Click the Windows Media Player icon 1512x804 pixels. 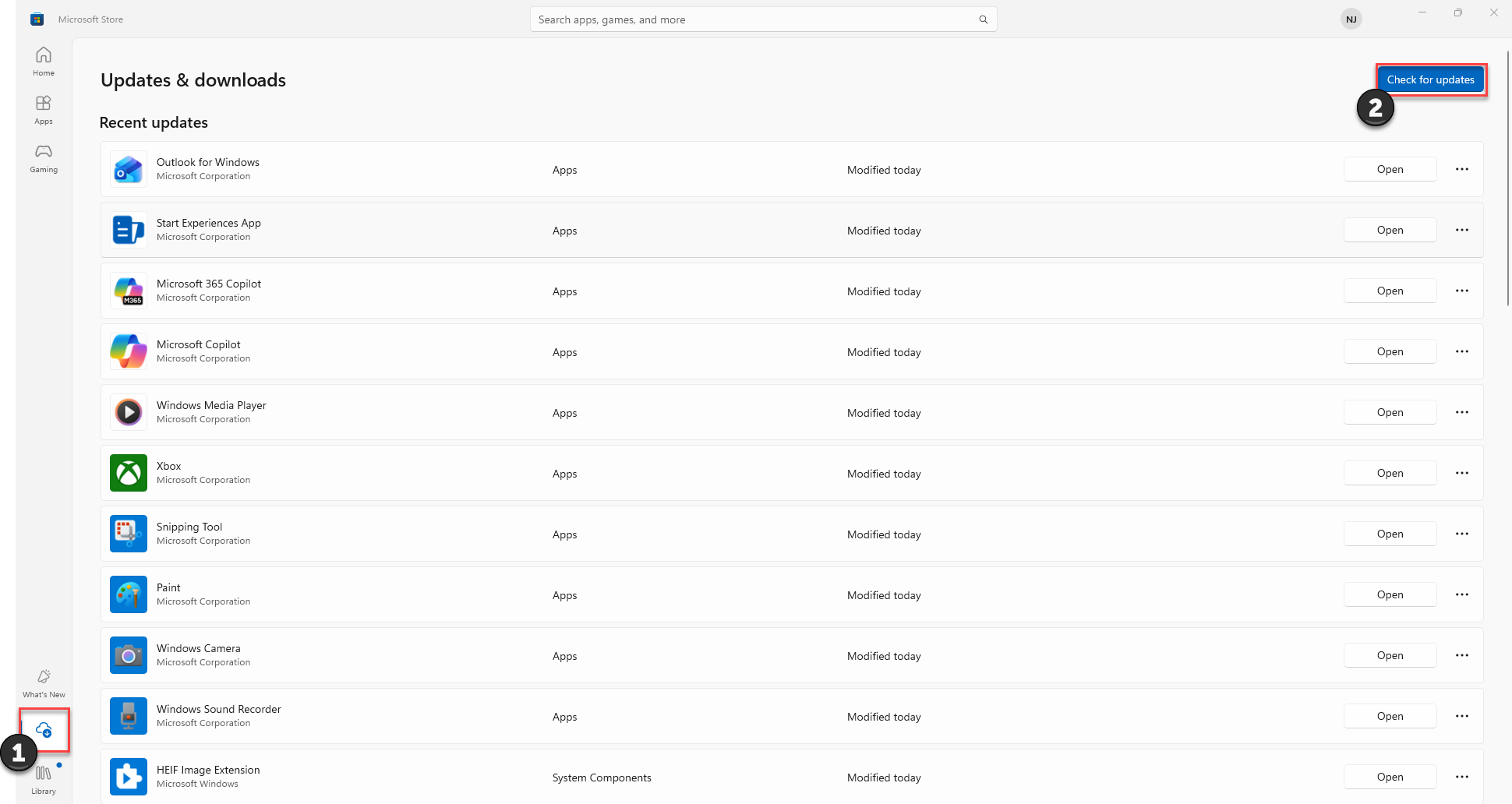pos(129,412)
